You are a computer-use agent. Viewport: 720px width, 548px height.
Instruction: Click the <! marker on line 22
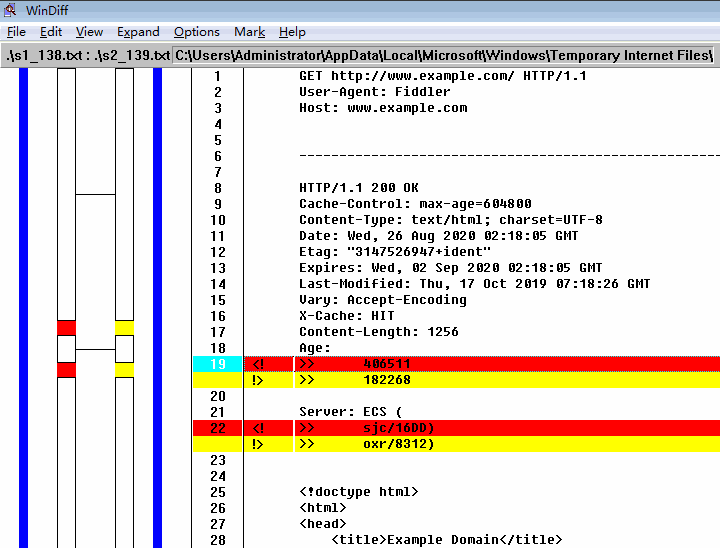click(x=259, y=428)
